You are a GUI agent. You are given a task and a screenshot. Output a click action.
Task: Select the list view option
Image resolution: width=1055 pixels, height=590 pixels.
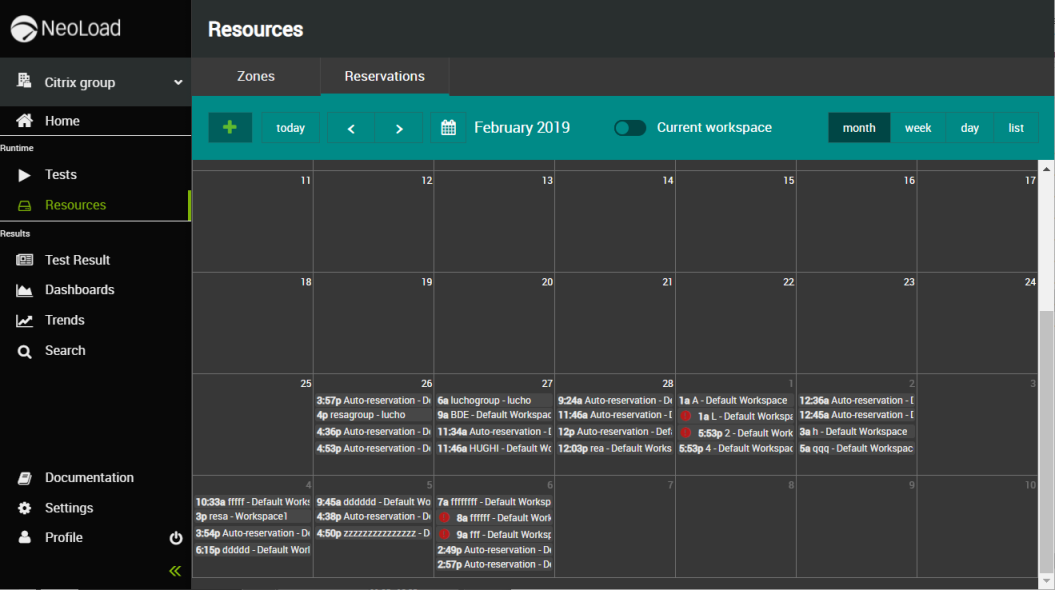pyautogui.click(x=1016, y=128)
